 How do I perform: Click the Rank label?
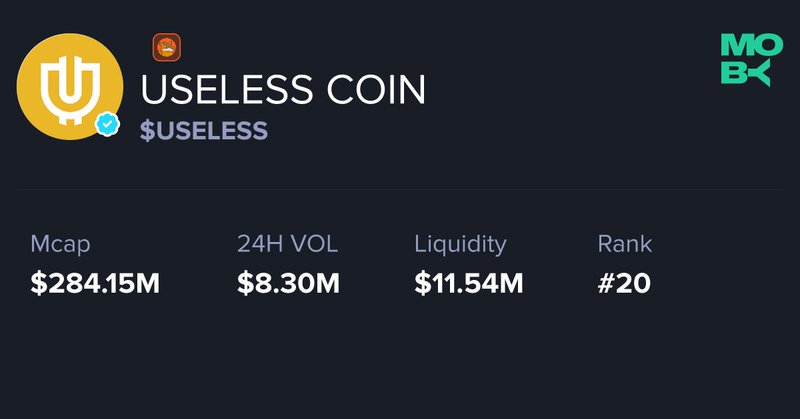click(624, 244)
